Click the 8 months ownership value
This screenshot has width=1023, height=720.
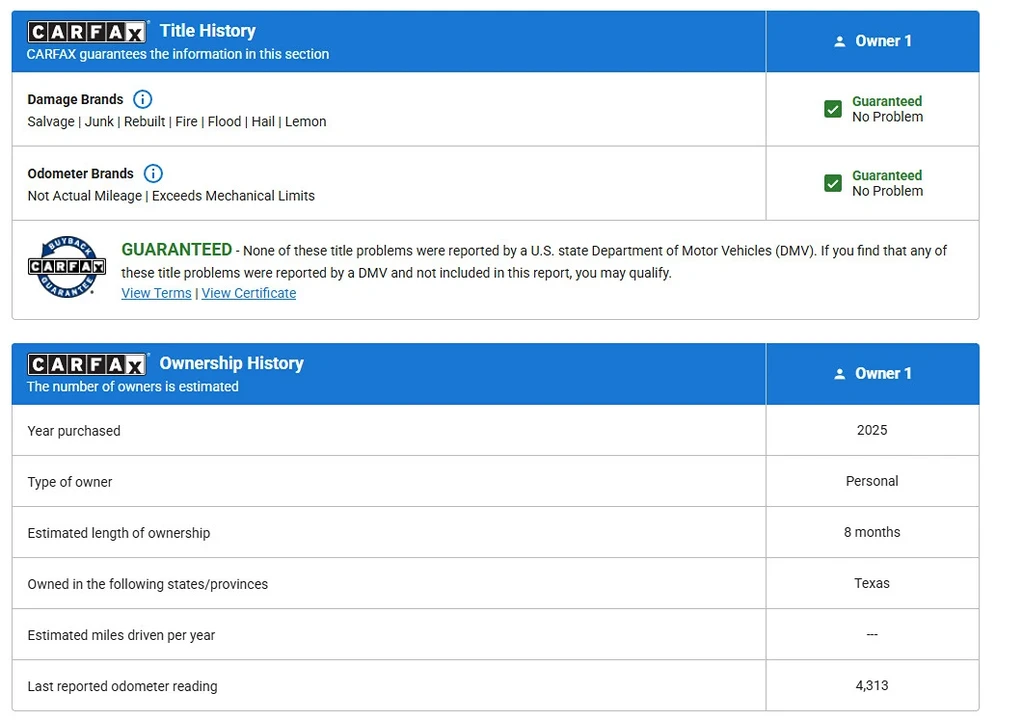tap(872, 532)
